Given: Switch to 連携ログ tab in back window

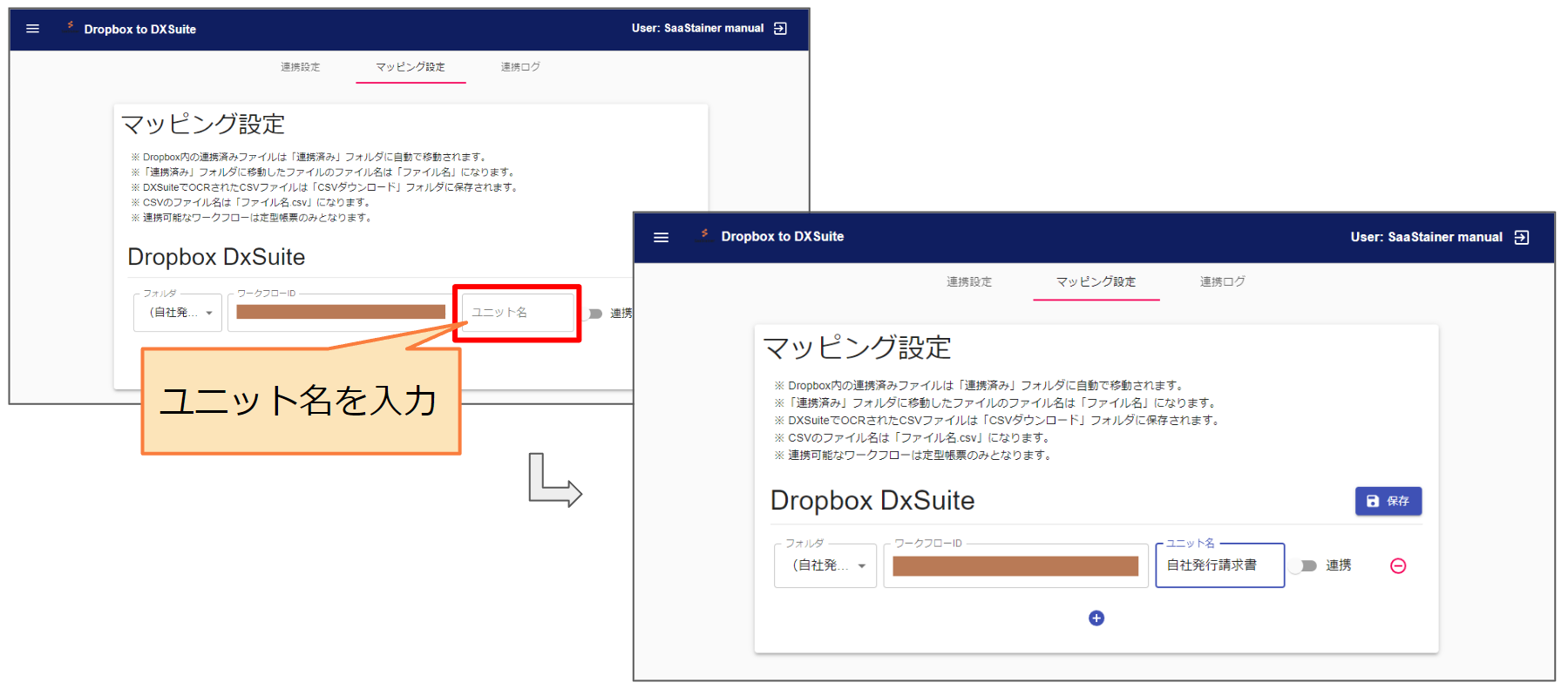Looking at the screenshot, I should (520, 67).
